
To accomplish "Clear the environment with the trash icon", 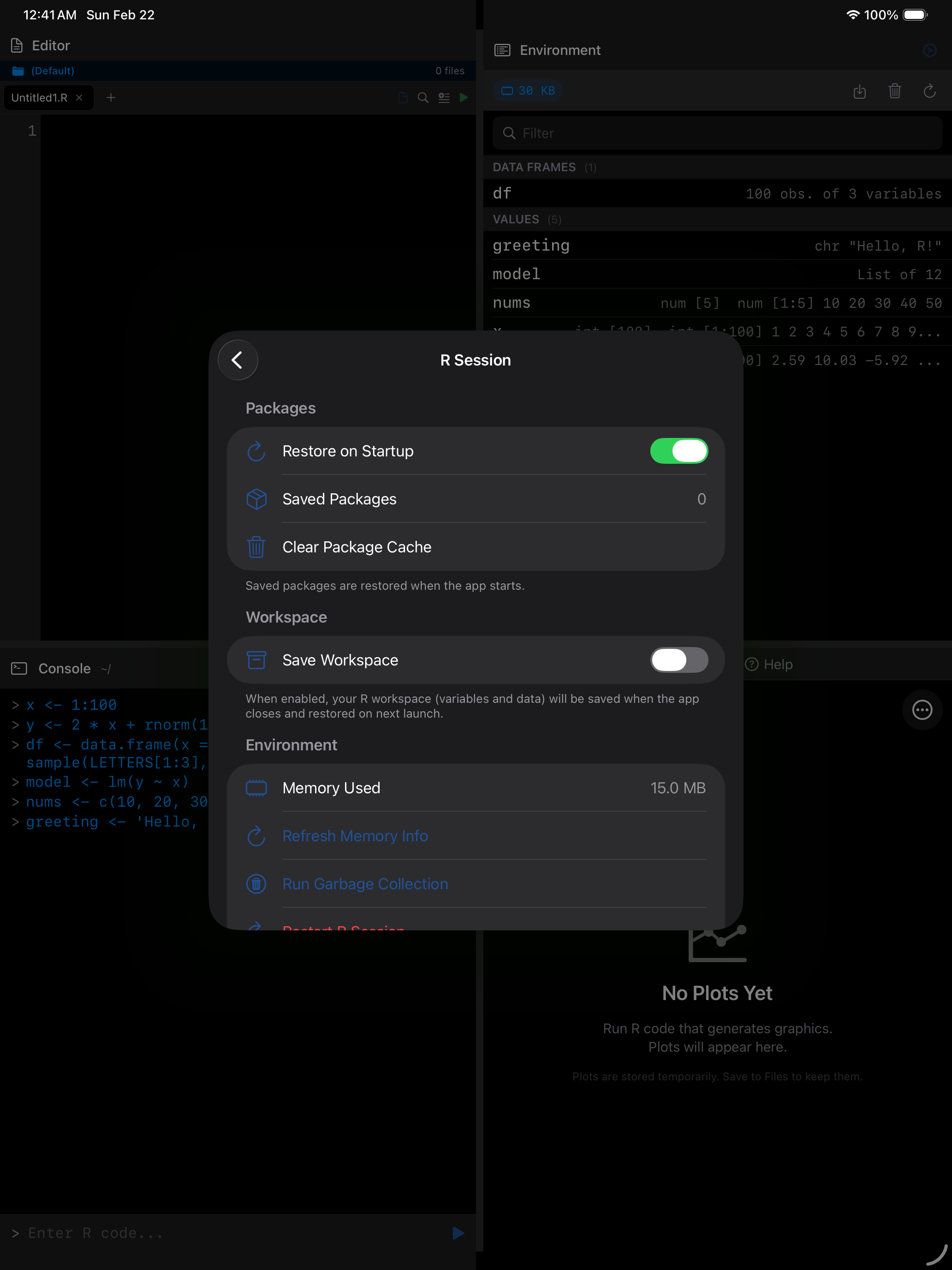I will 895,91.
